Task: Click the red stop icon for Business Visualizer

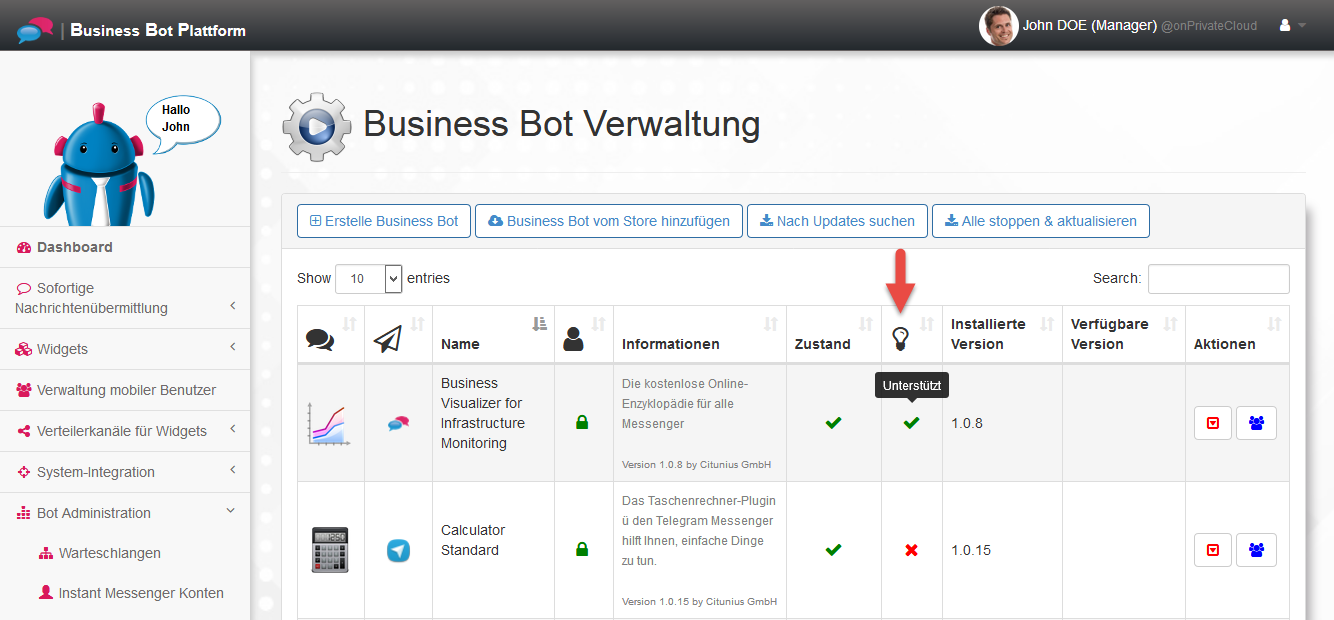Action: click(1213, 423)
